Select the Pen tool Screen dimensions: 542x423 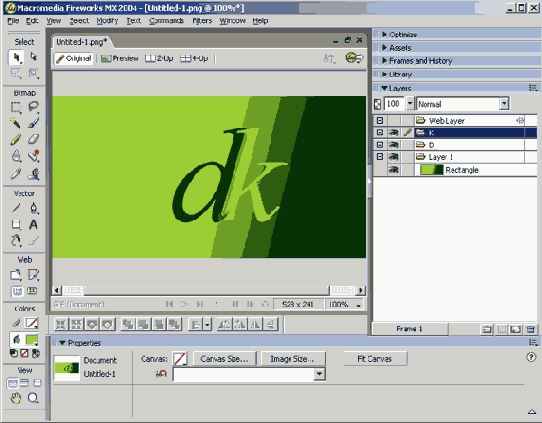[33, 208]
